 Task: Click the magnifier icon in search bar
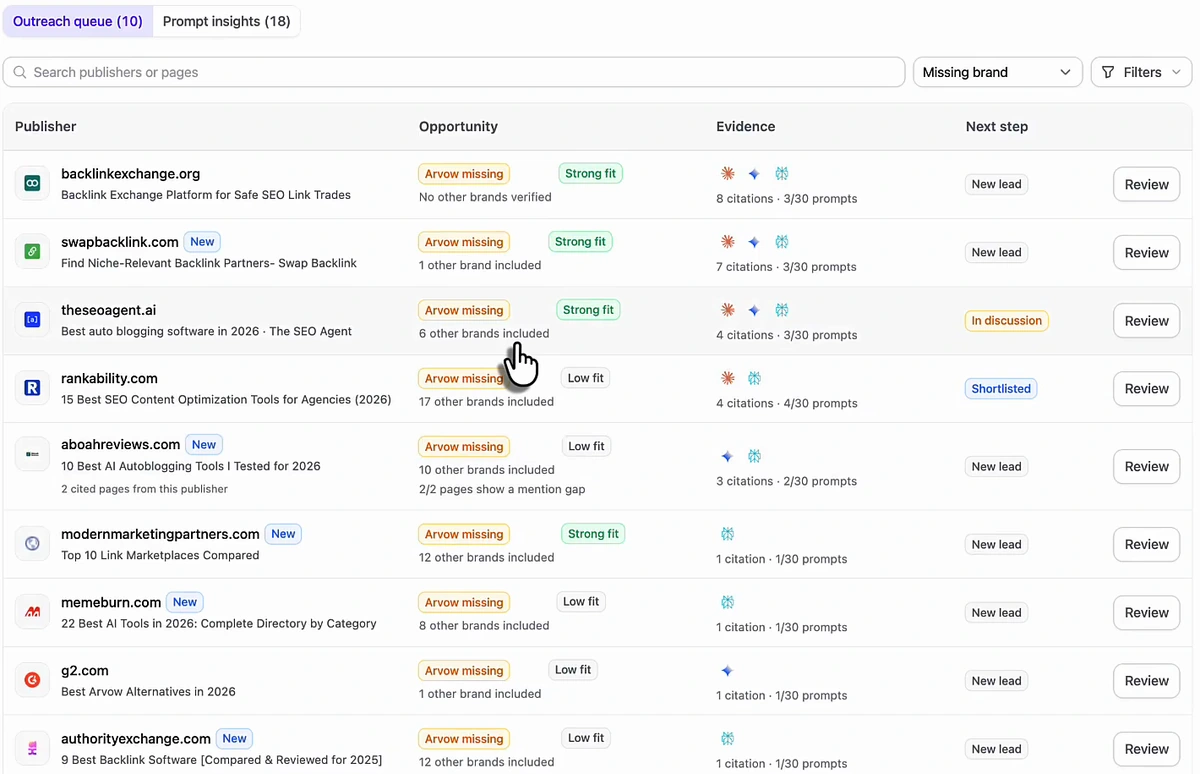point(20,72)
